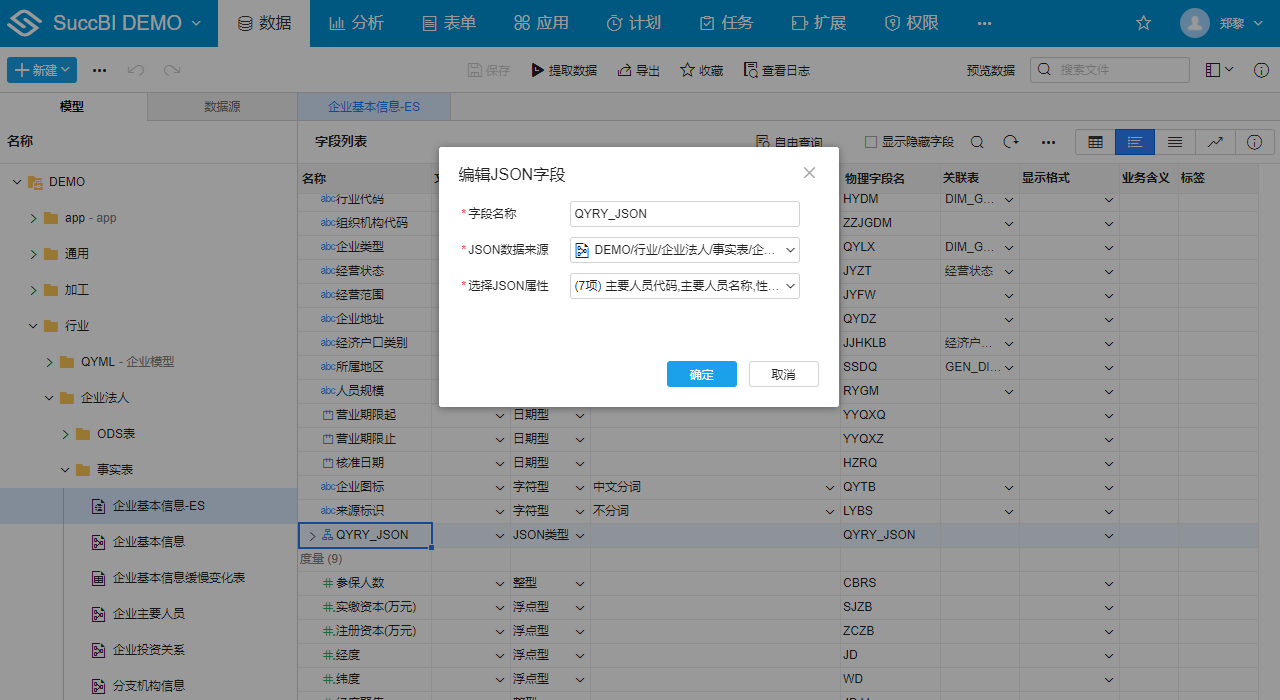
Task: Open the view log toolbar item
Action: (776, 70)
